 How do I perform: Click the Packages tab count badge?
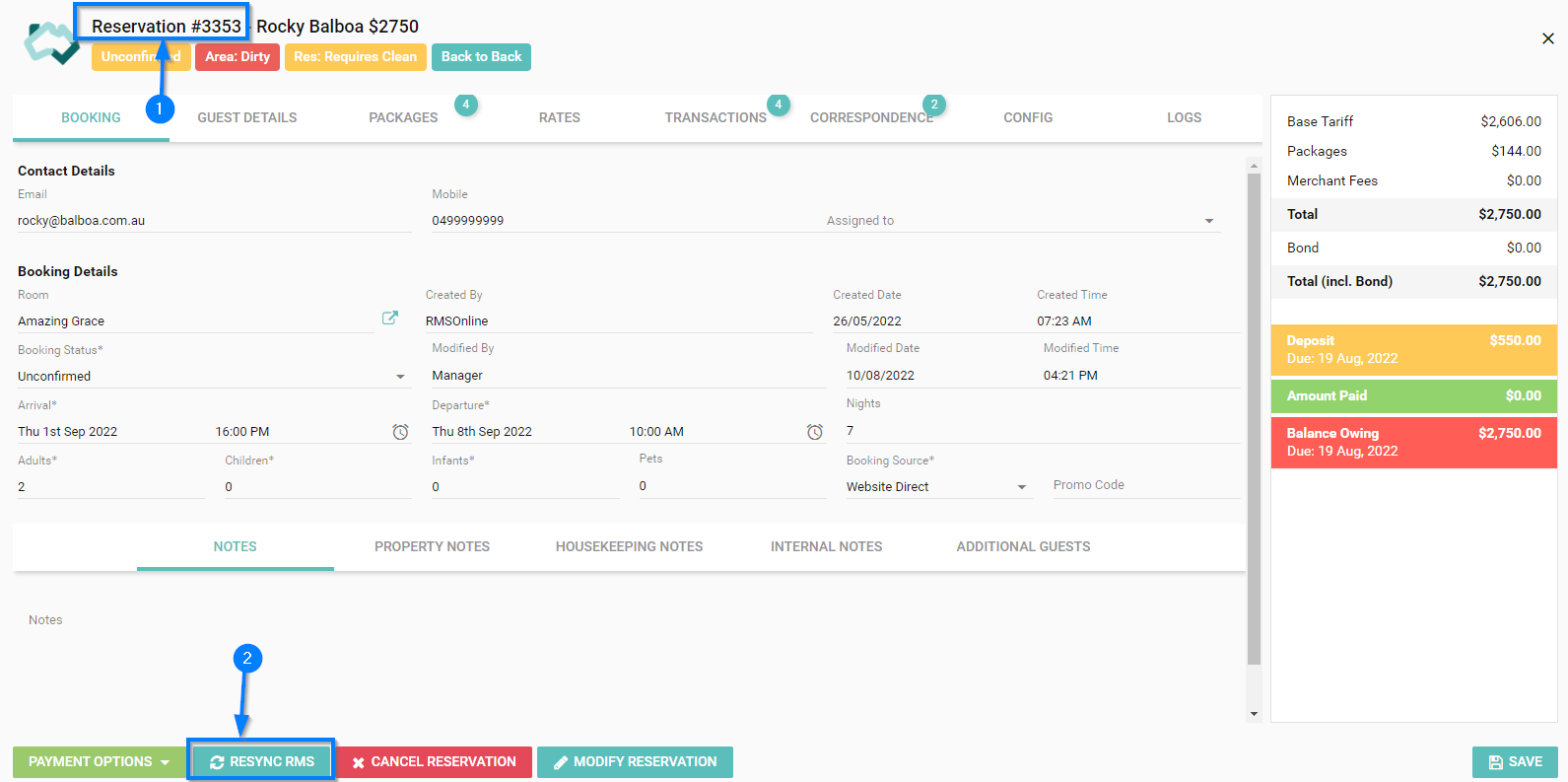(466, 105)
